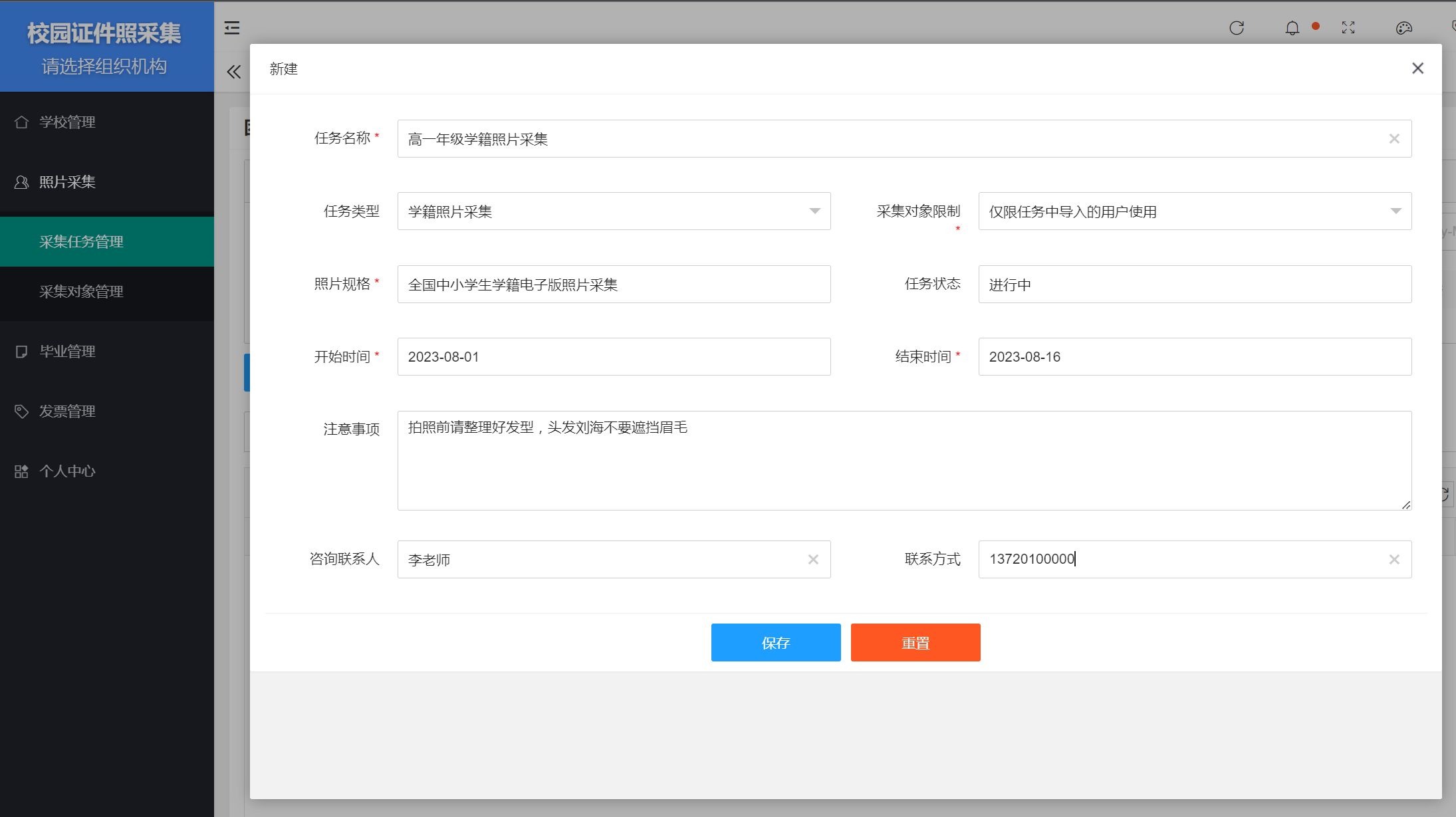Clear the 任务名称 field with its X
Viewport: 1456px width, 817px height.
tap(1394, 138)
